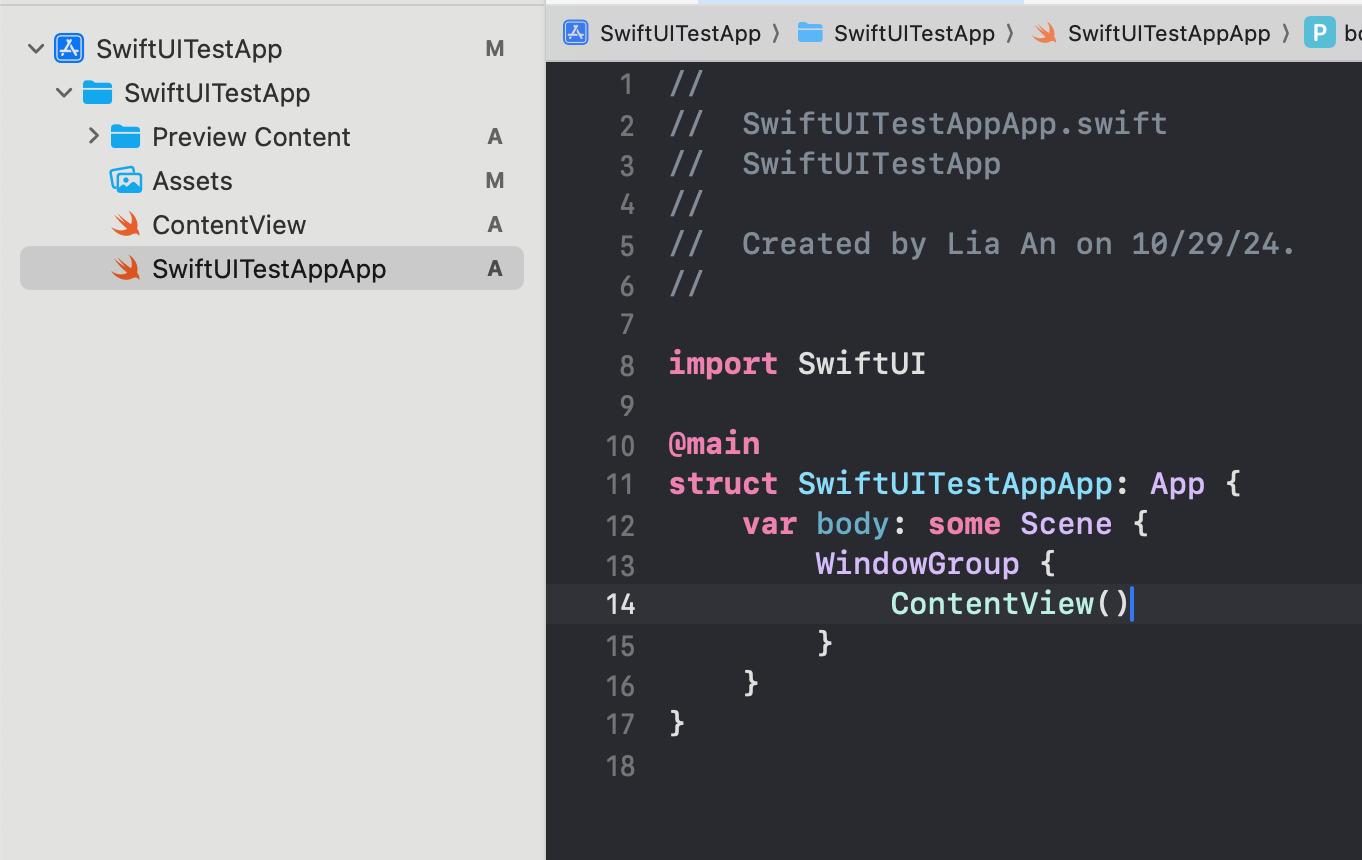Select SwiftUITestAppApp file in the navigator
1362x860 pixels.
[269, 268]
